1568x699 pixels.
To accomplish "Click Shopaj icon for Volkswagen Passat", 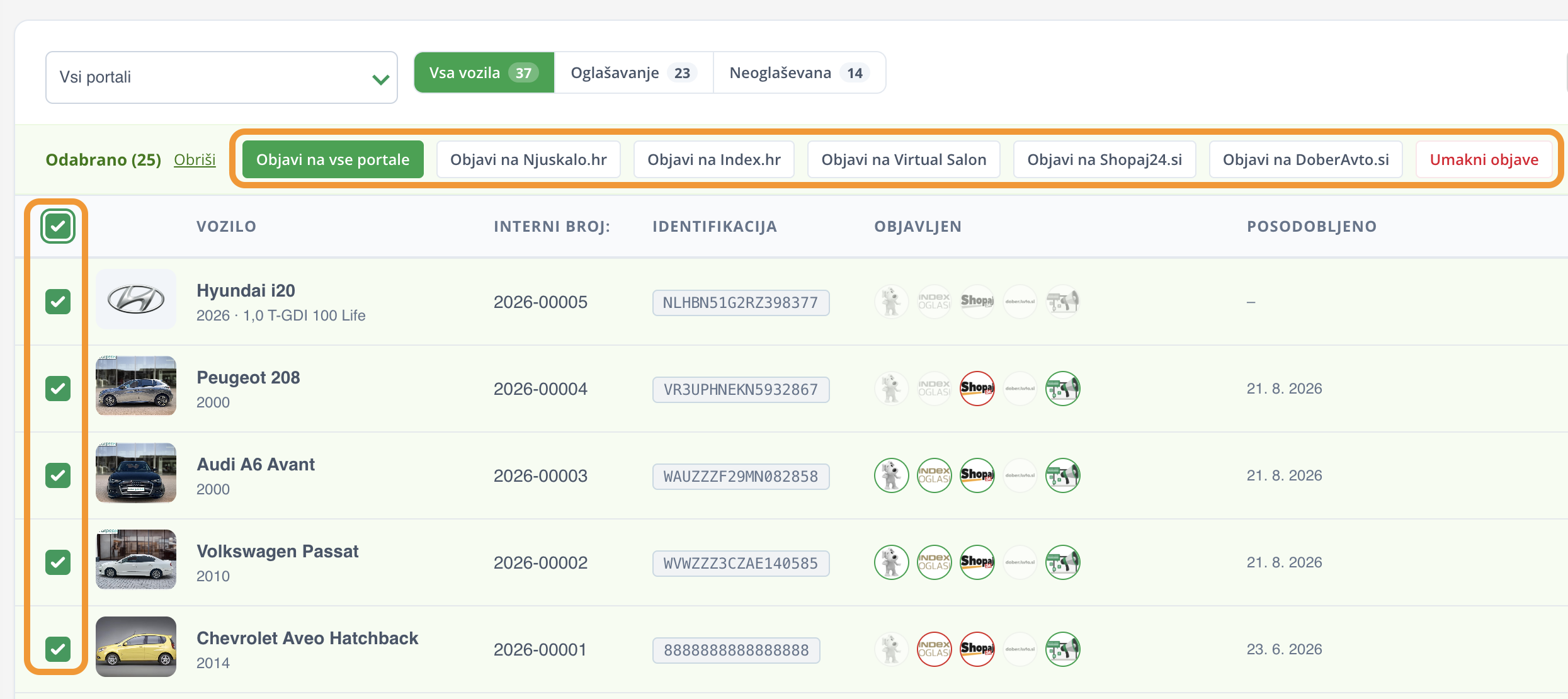I will (977, 562).
